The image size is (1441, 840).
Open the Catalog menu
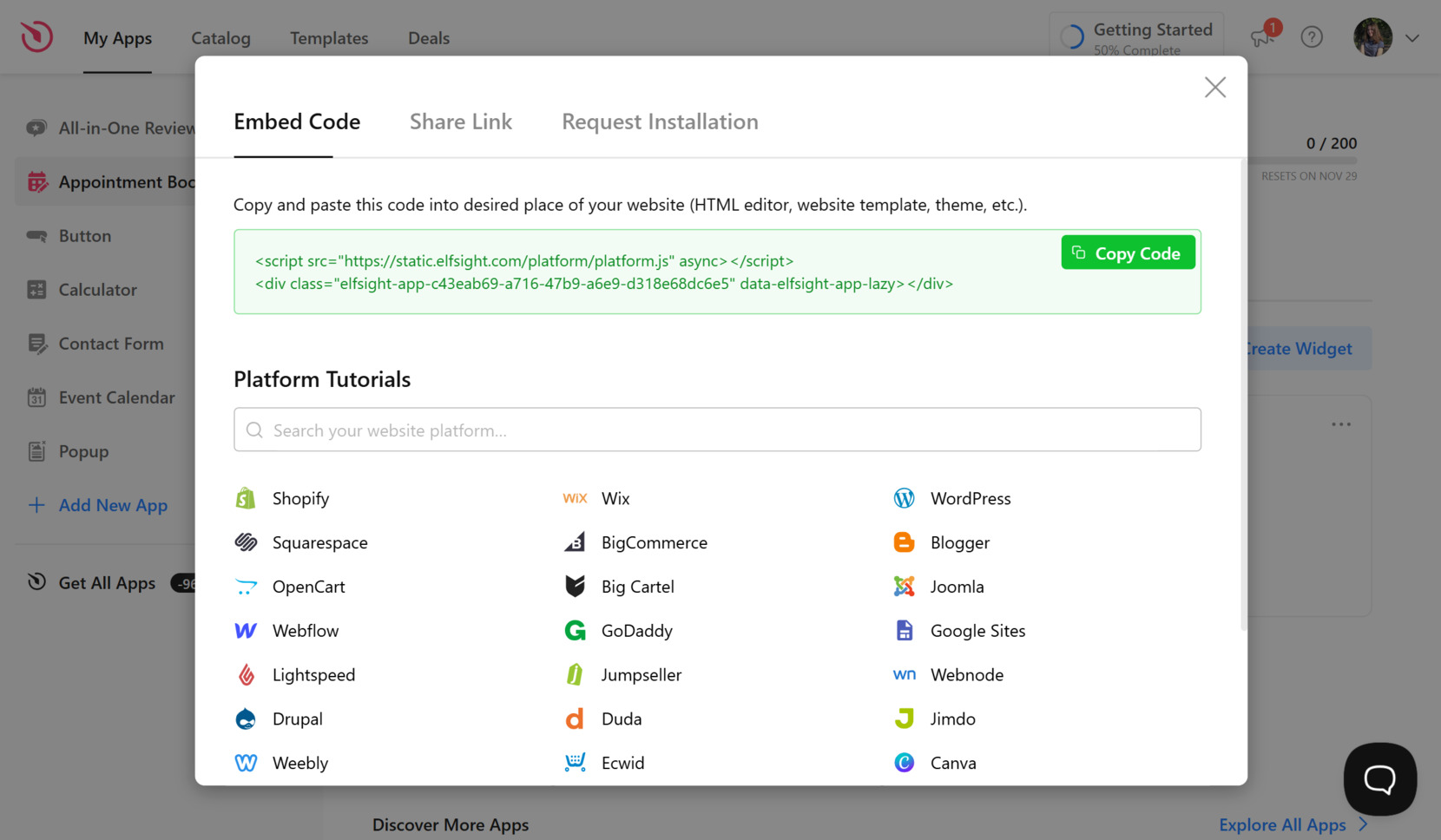[220, 38]
